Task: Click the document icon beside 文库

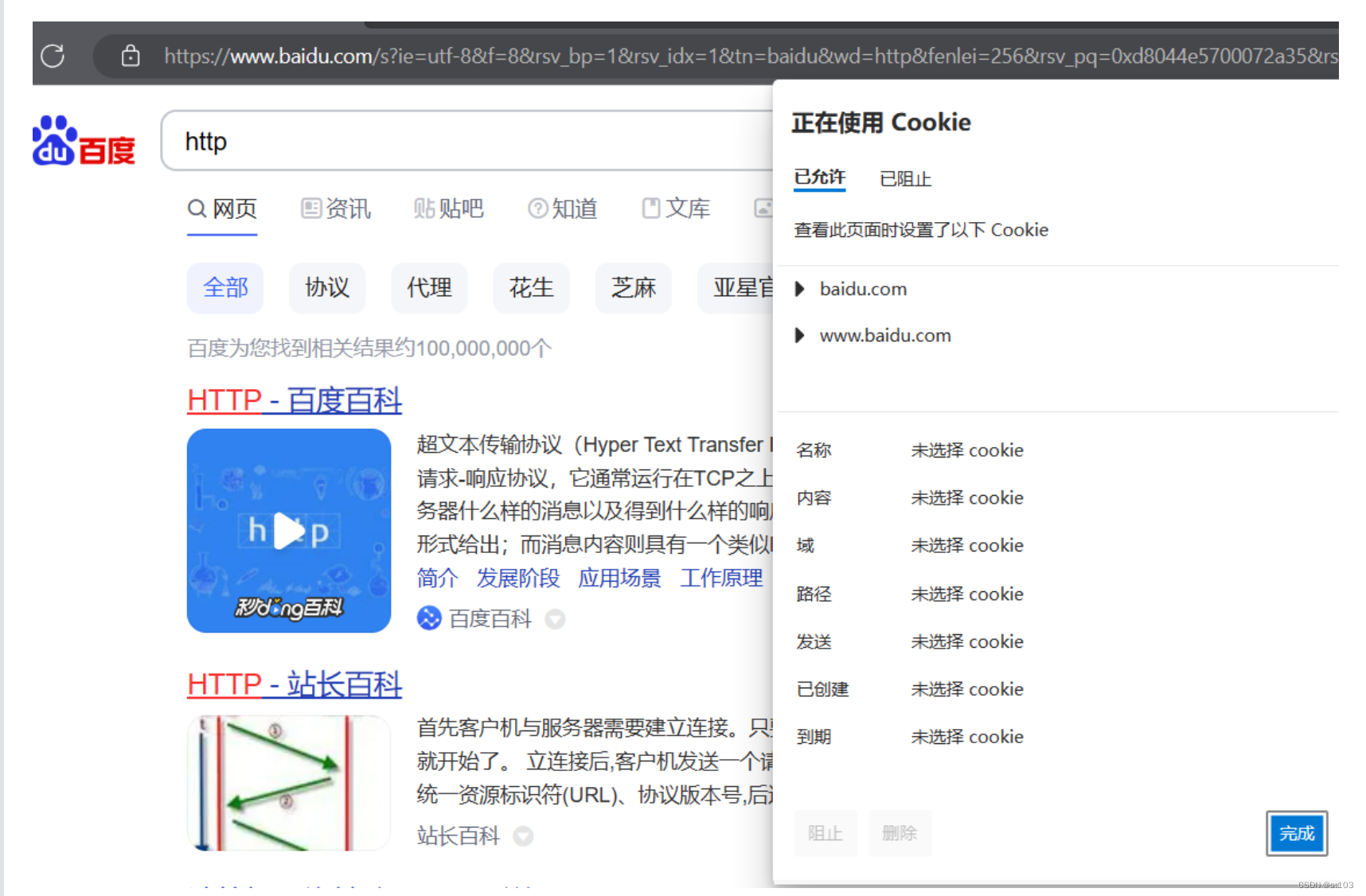Action: [x=651, y=208]
